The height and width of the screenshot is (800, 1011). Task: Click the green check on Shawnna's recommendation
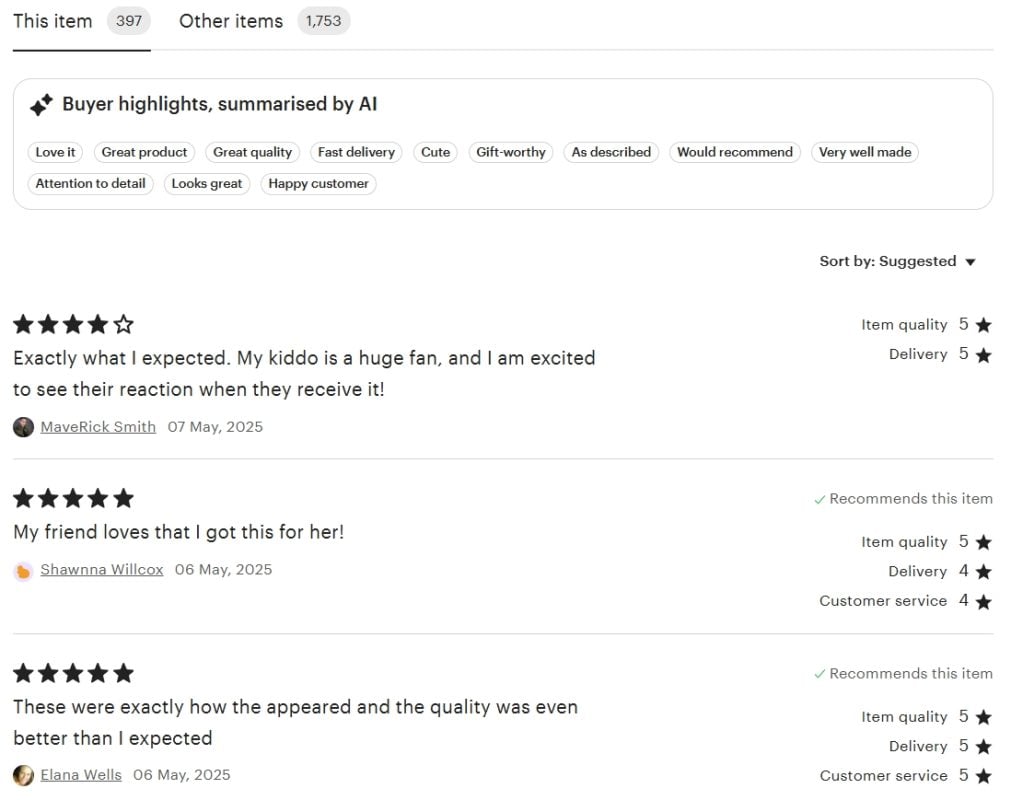click(820, 500)
